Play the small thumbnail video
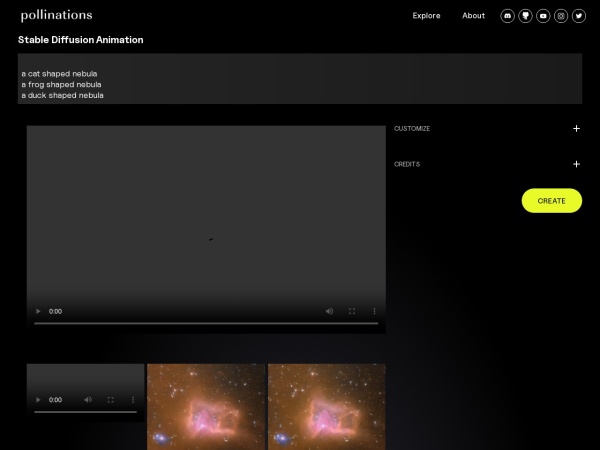The height and width of the screenshot is (450, 600). [39, 400]
